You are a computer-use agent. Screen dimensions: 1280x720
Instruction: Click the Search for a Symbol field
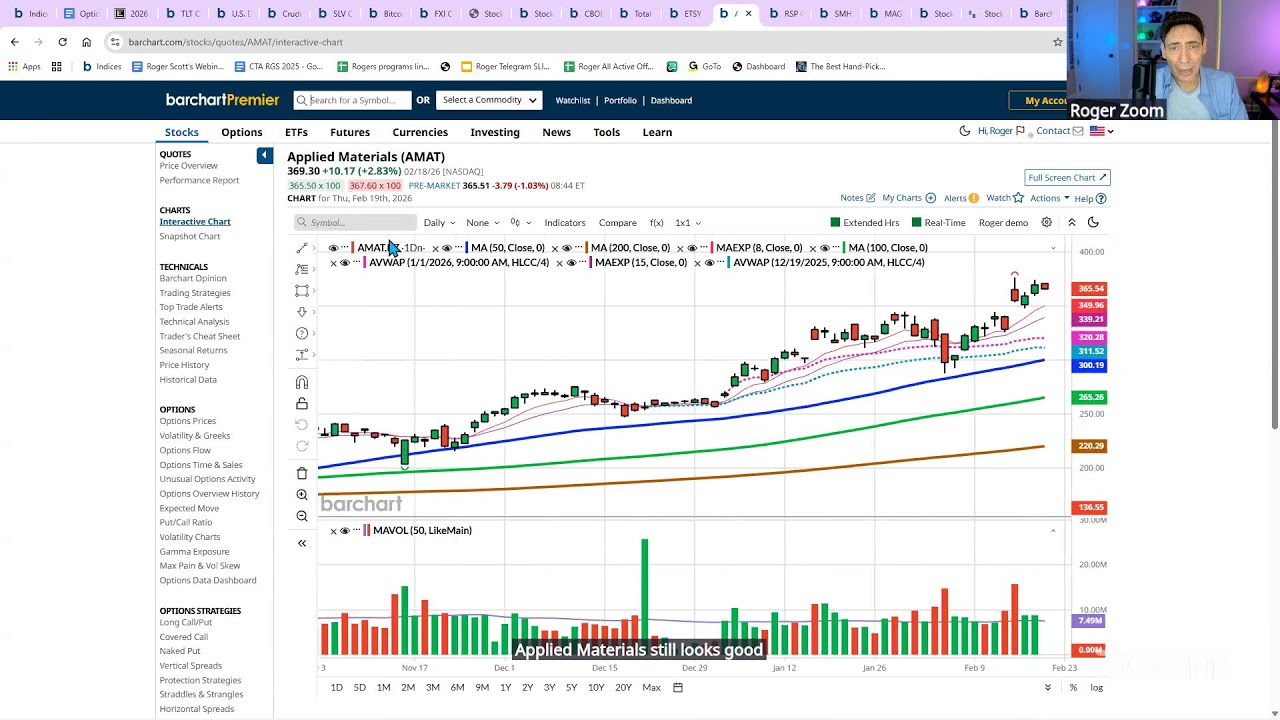(x=352, y=100)
